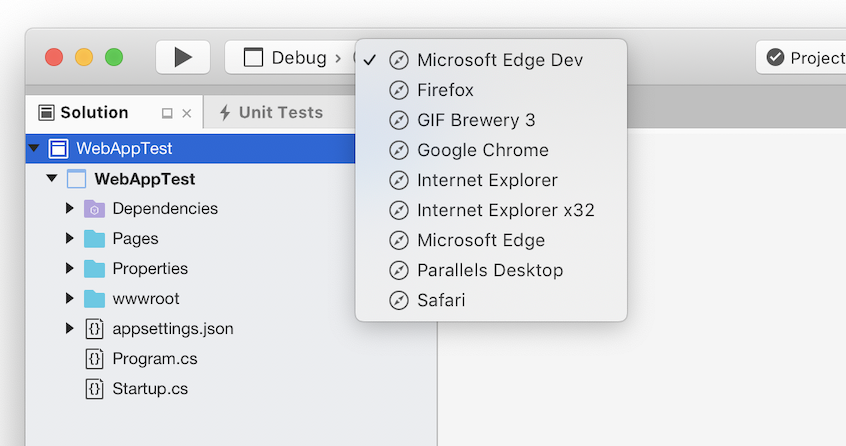Select Parallels Desktop in the list
Image resolution: width=846 pixels, height=446 pixels.
[x=490, y=270]
